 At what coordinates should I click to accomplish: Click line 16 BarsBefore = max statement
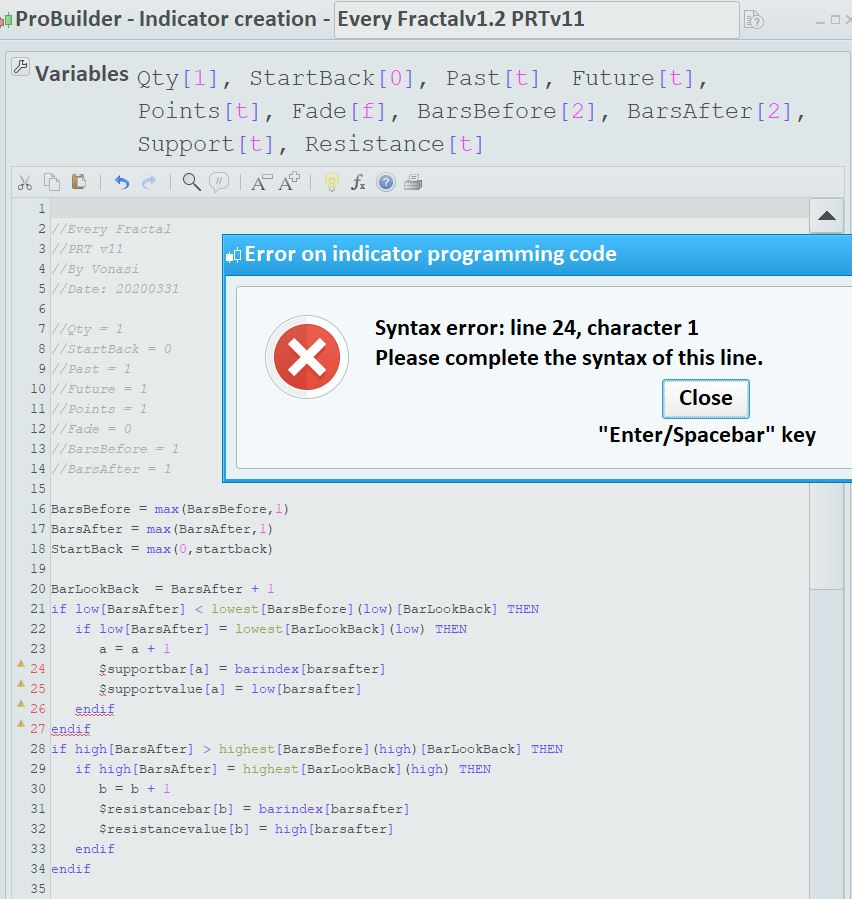coord(170,509)
